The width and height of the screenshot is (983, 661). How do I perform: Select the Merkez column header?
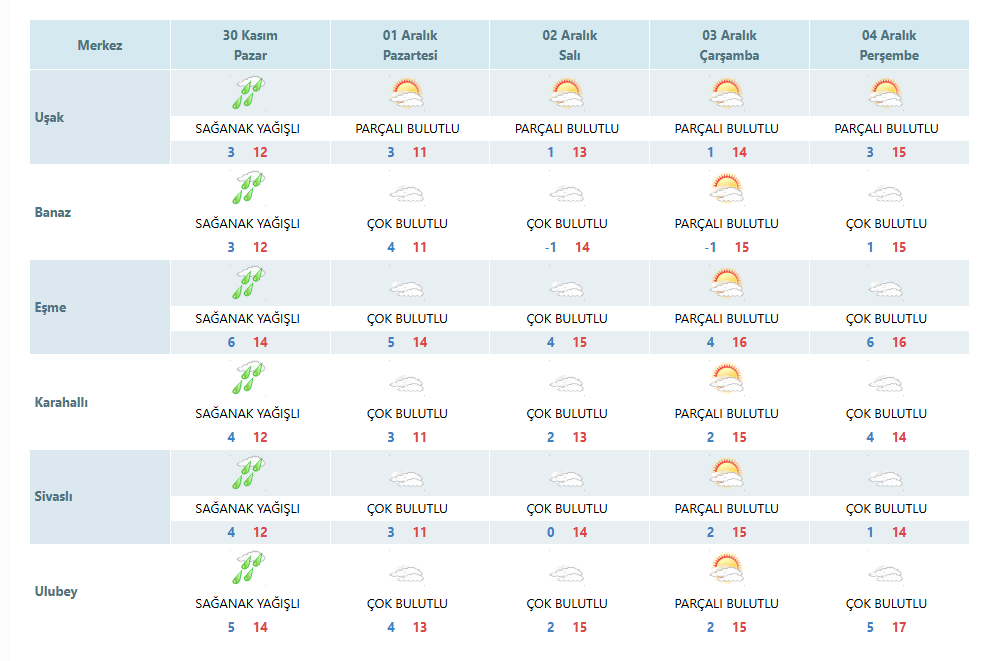tap(100, 45)
